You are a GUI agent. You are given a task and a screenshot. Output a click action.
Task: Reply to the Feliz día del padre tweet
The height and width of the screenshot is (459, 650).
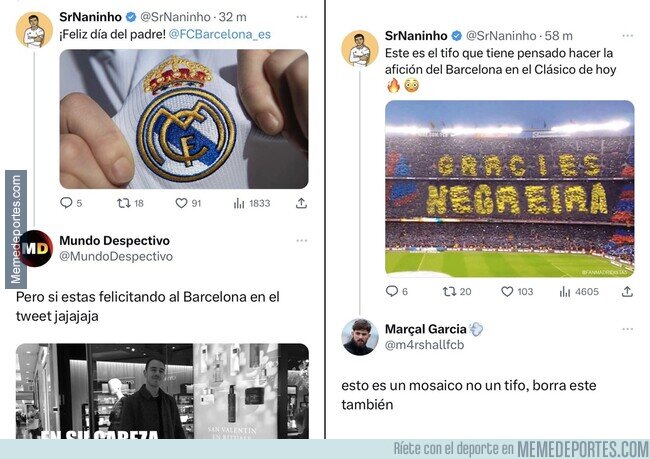[x=66, y=203]
